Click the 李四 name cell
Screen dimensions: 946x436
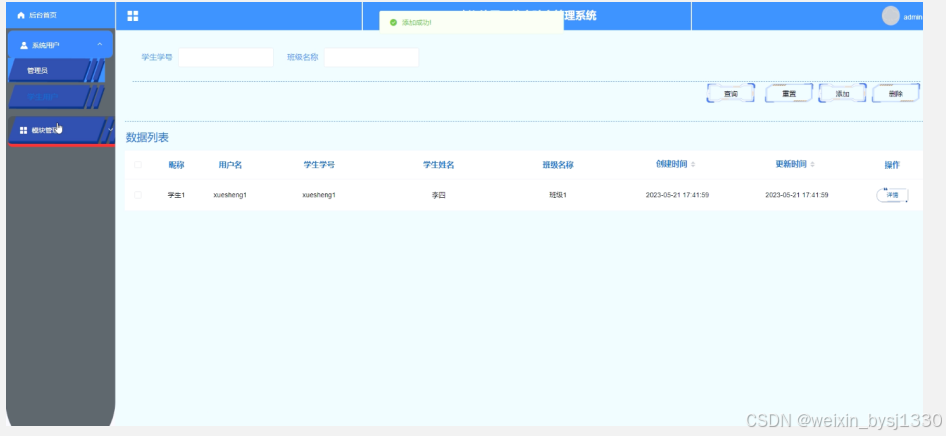(439, 195)
